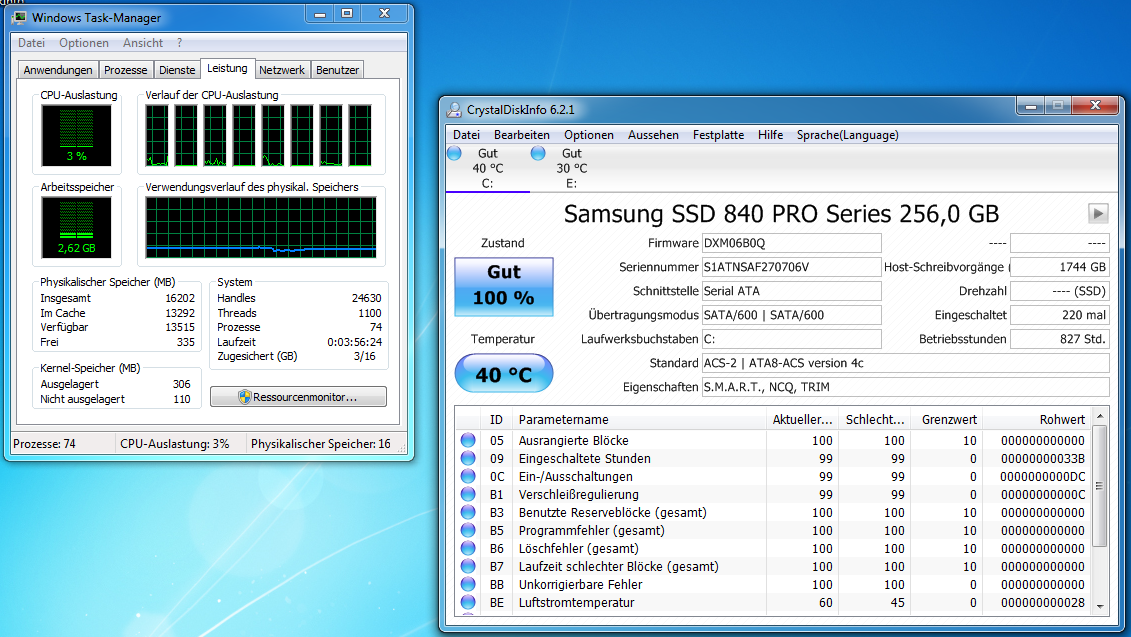1131x637 pixels.
Task: Click the status icon of row B7 Laufzeit schlechter Blöcke
Action: tap(468, 566)
